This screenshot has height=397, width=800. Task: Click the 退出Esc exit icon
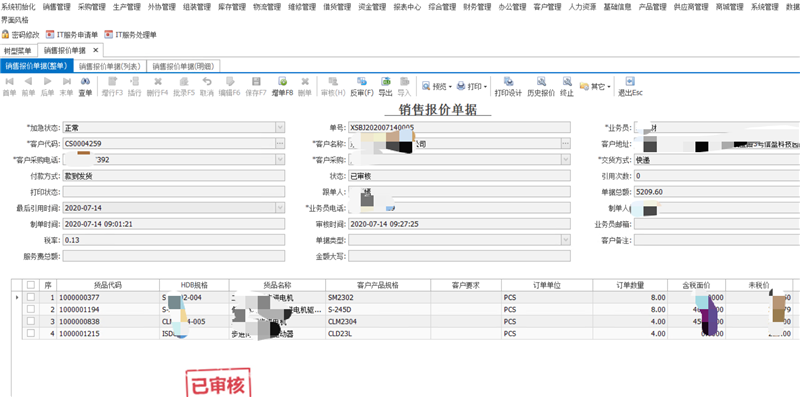click(630, 82)
